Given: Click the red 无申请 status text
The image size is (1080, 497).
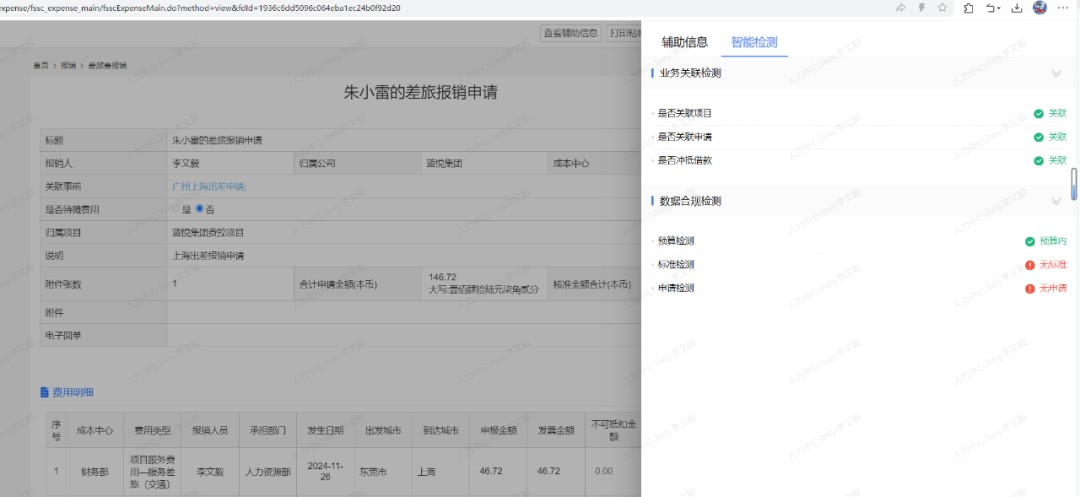Looking at the screenshot, I should 1053,288.
